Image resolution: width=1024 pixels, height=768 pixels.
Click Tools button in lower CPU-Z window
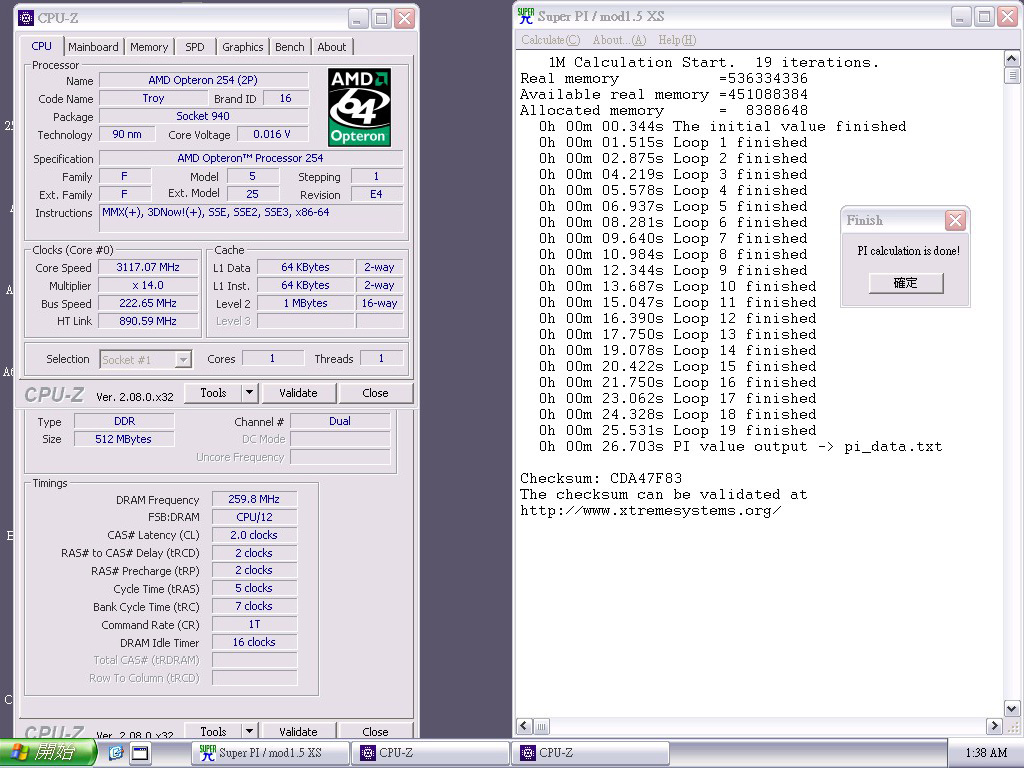[x=213, y=731]
